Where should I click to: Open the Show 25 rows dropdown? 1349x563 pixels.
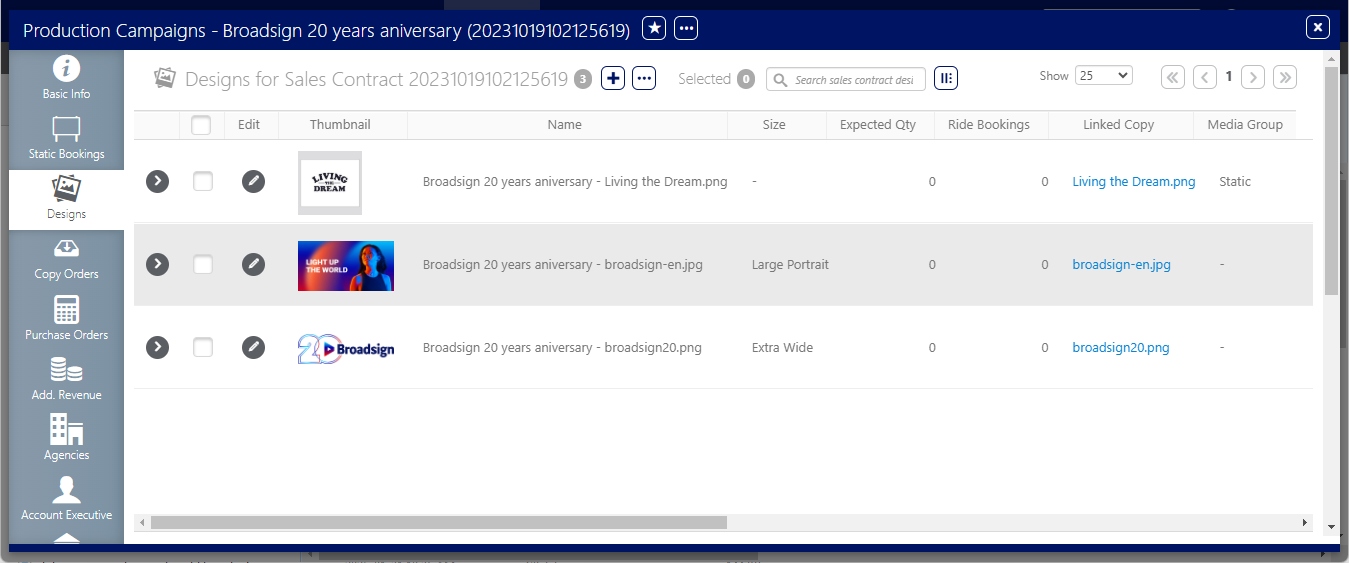1104,75
